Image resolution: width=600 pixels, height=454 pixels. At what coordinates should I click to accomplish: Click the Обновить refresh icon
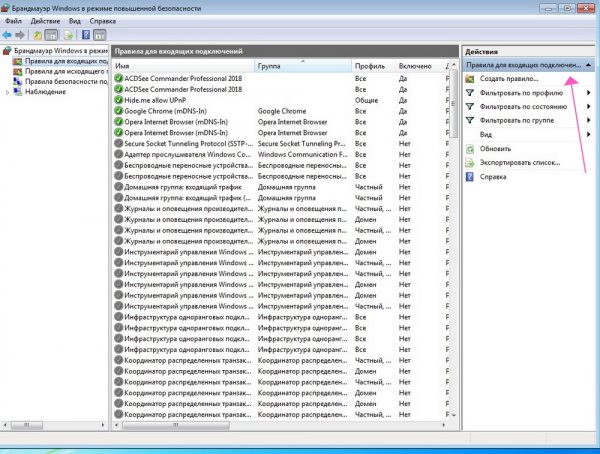[x=470, y=149]
